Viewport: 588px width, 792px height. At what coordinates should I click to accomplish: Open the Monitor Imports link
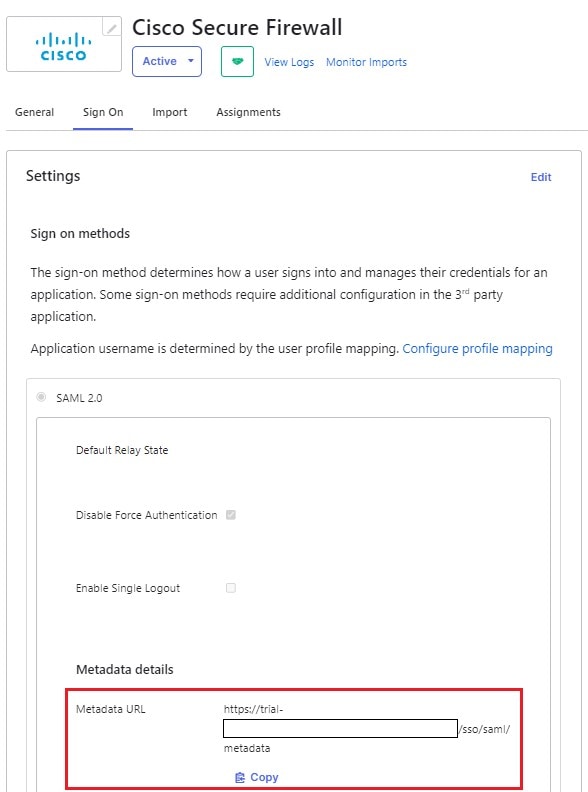coord(366,62)
